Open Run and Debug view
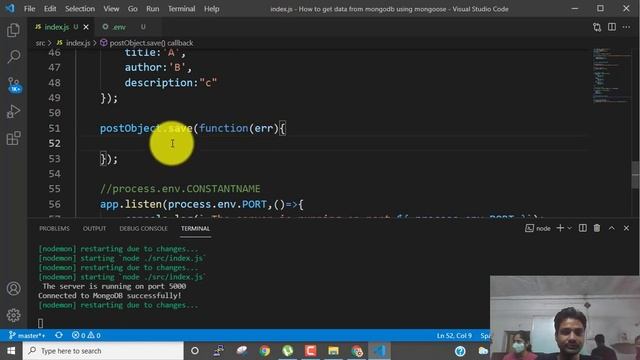This screenshot has width=640, height=360. [13, 111]
